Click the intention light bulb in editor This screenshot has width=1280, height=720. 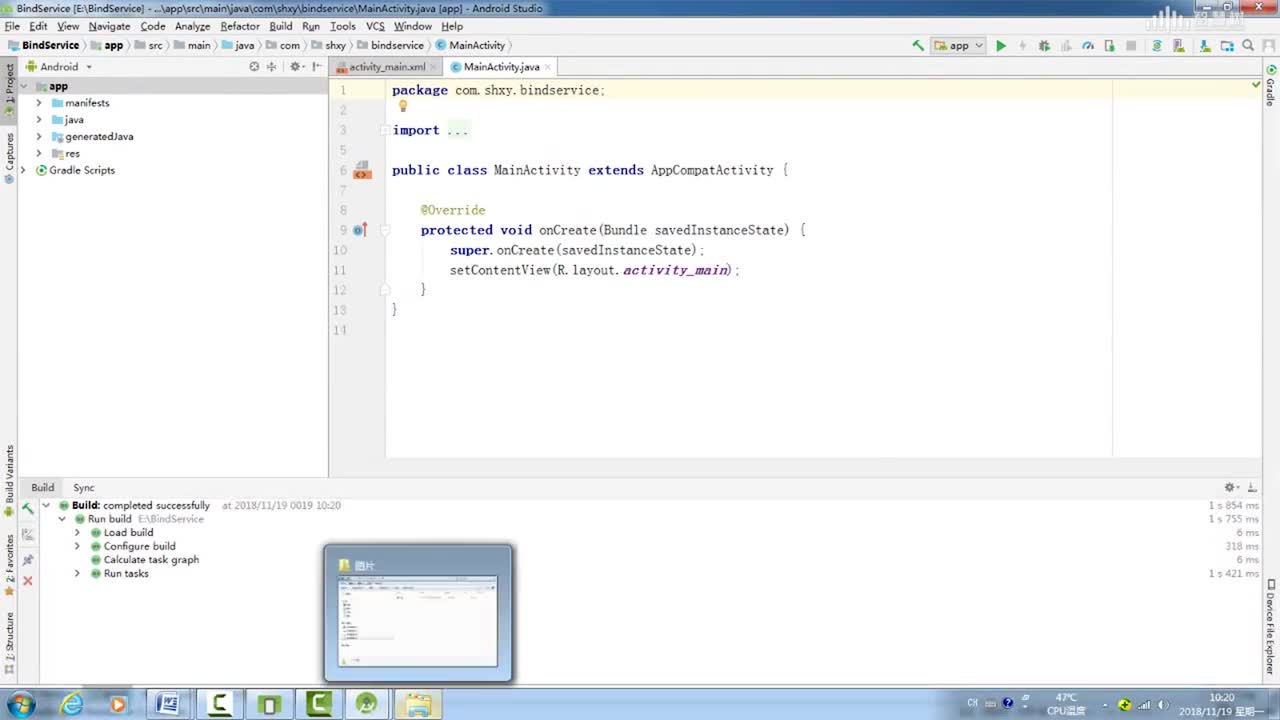tap(403, 106)
